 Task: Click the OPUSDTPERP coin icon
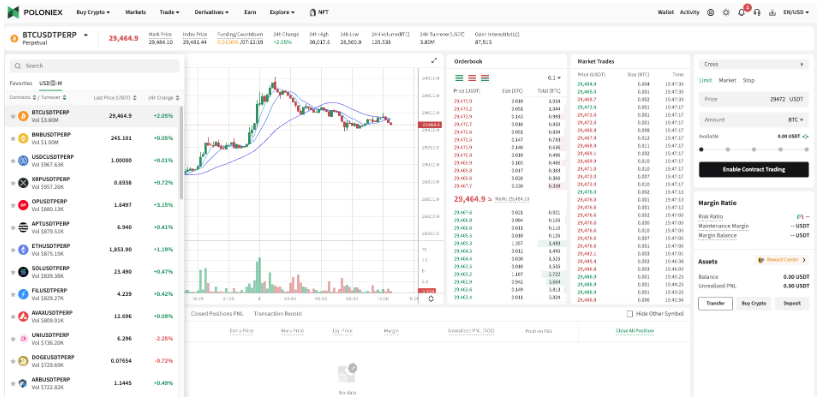[x=23, y=205]
